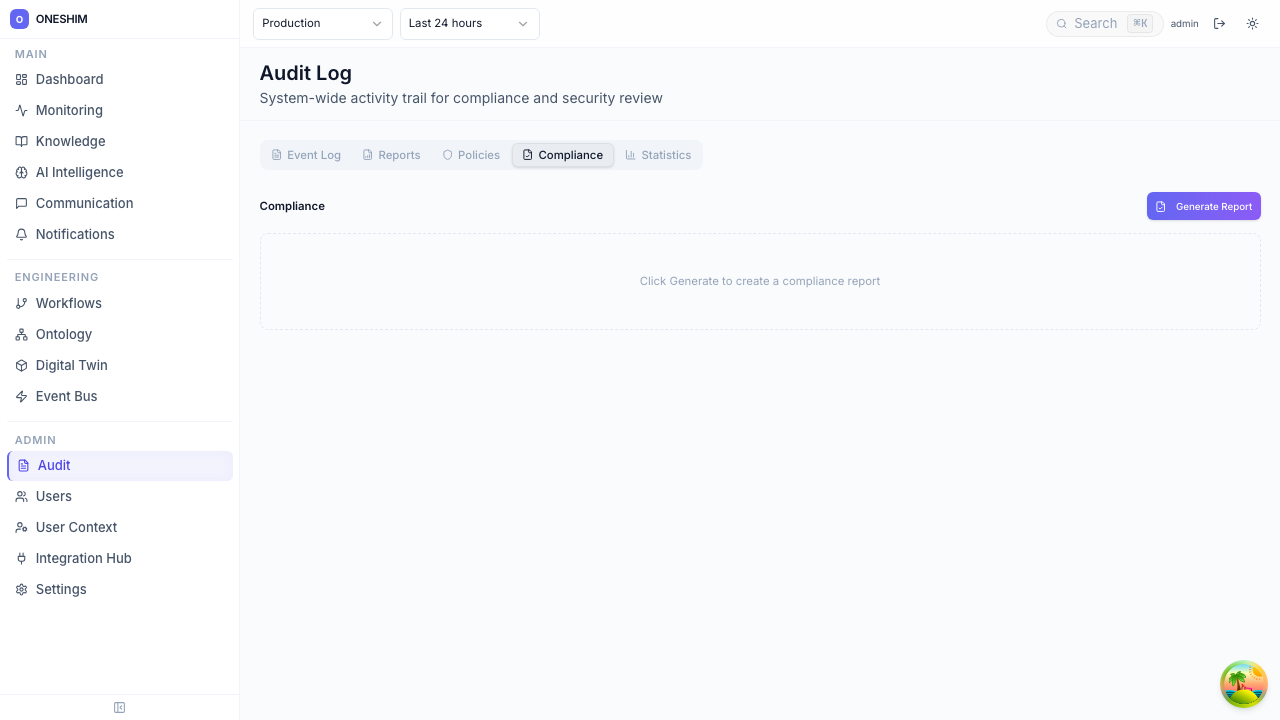Click the logout arrow icon
Viewport: 1280px width, 720px height.
pyautogui.click(x=1219, y=23)
